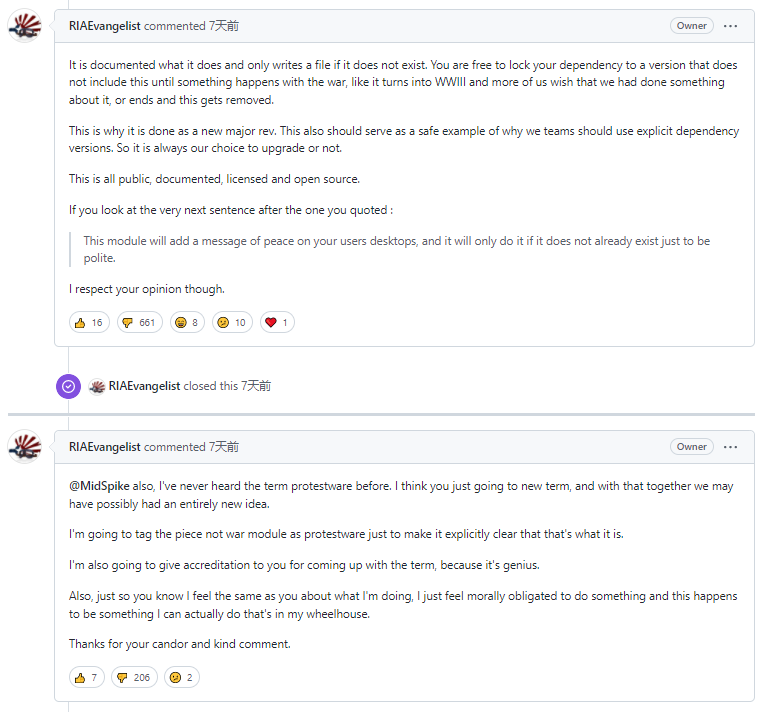Screen dimensions: 761x712
Task: Click the closed event's 7天前 timestamp
Action: pos(255,386)
